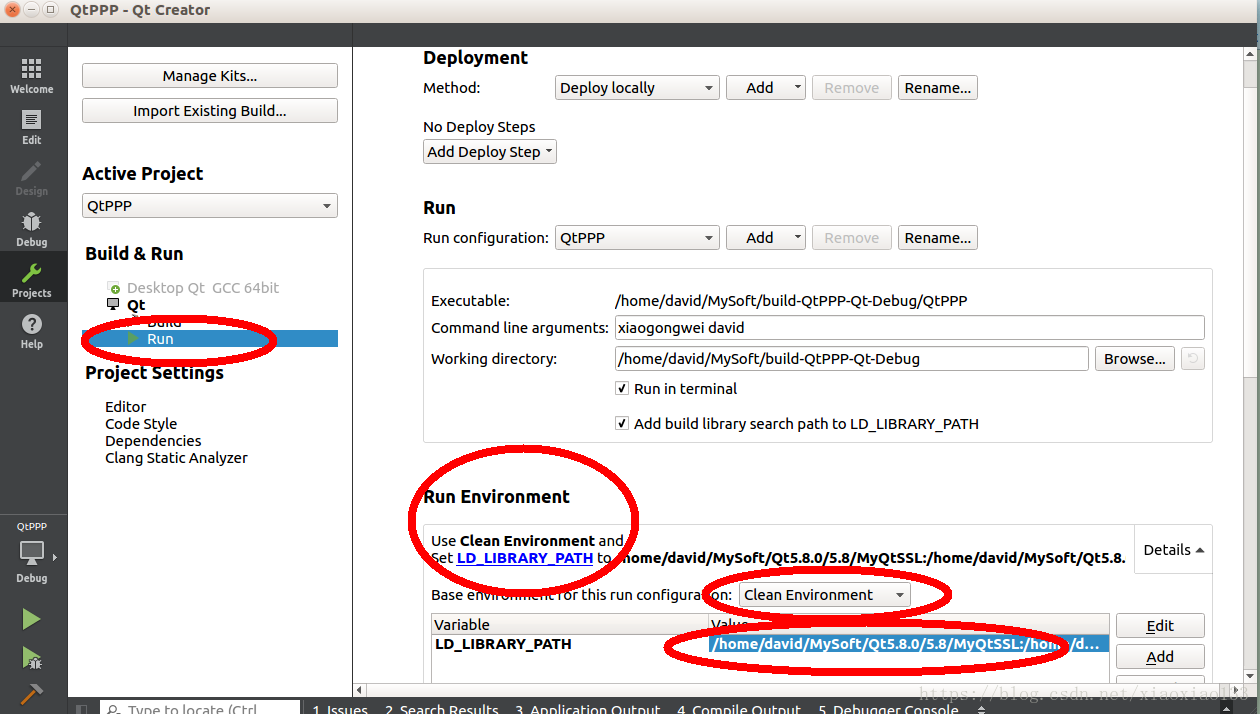Click Import Existing Build button

pyautogui.click(x=210, y=111)
